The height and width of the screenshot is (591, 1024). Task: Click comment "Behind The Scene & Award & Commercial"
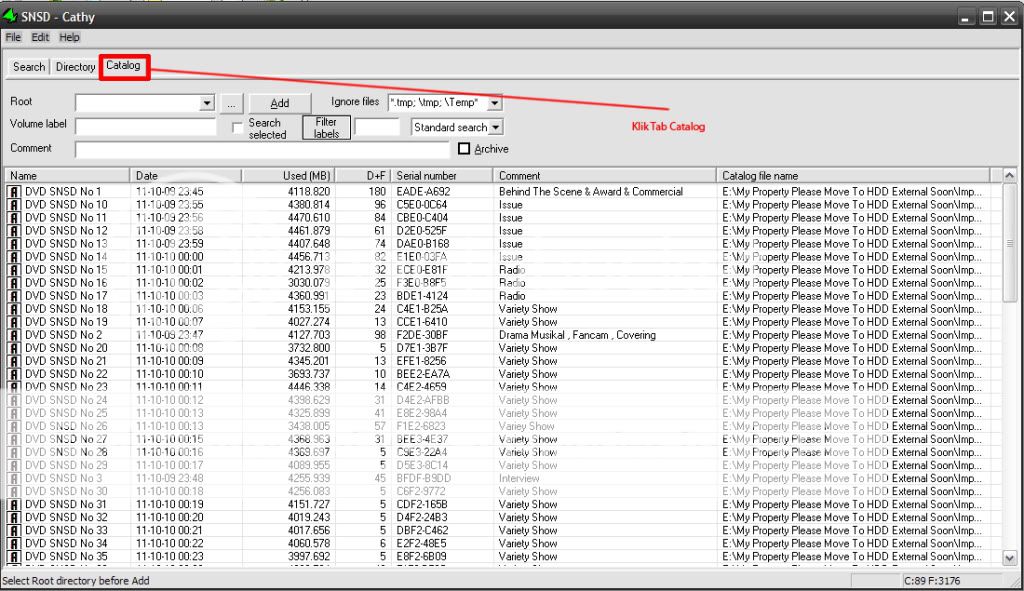591,192
